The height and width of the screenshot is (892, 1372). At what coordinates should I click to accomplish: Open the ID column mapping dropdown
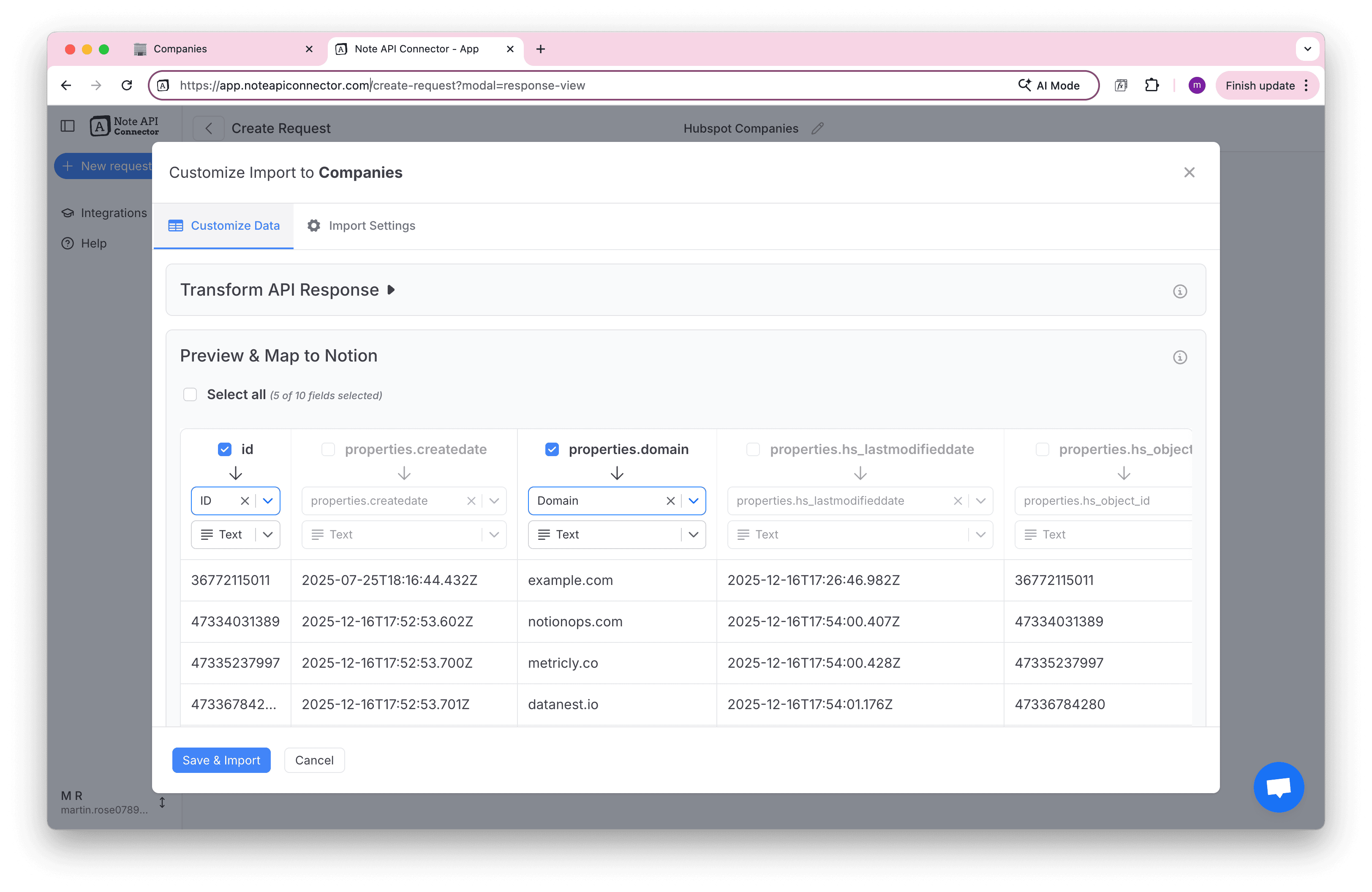coord(268,501)
